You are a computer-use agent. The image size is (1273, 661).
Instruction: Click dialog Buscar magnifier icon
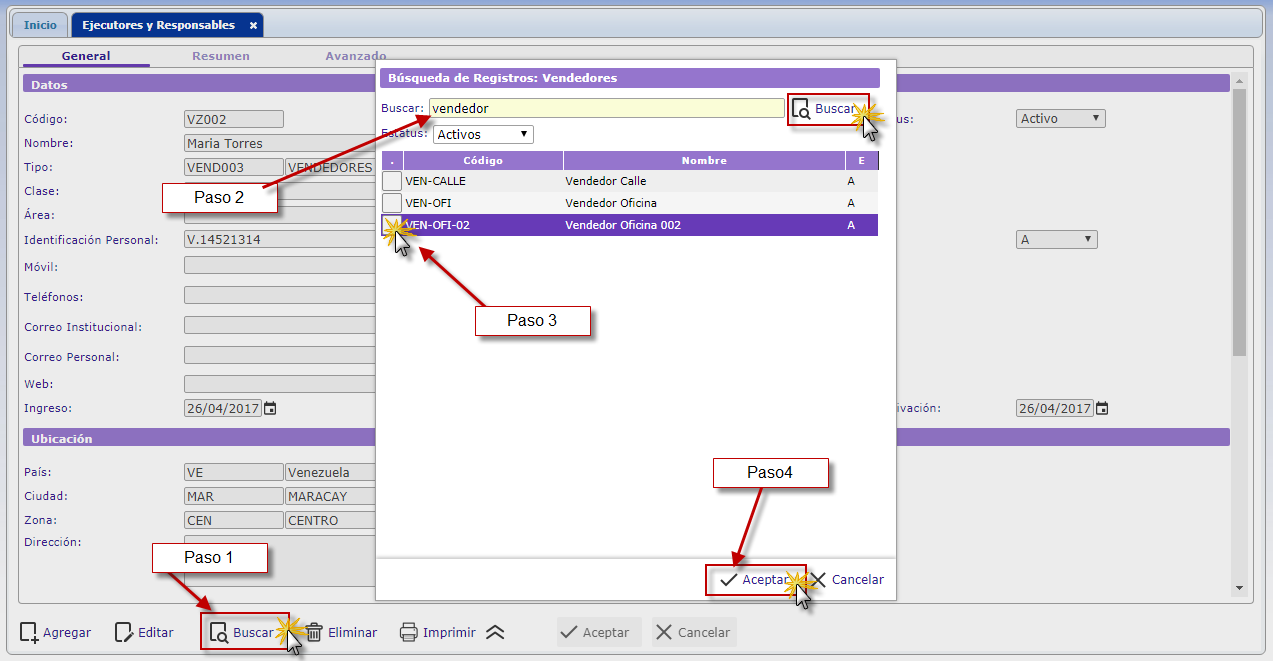[801, 109]
